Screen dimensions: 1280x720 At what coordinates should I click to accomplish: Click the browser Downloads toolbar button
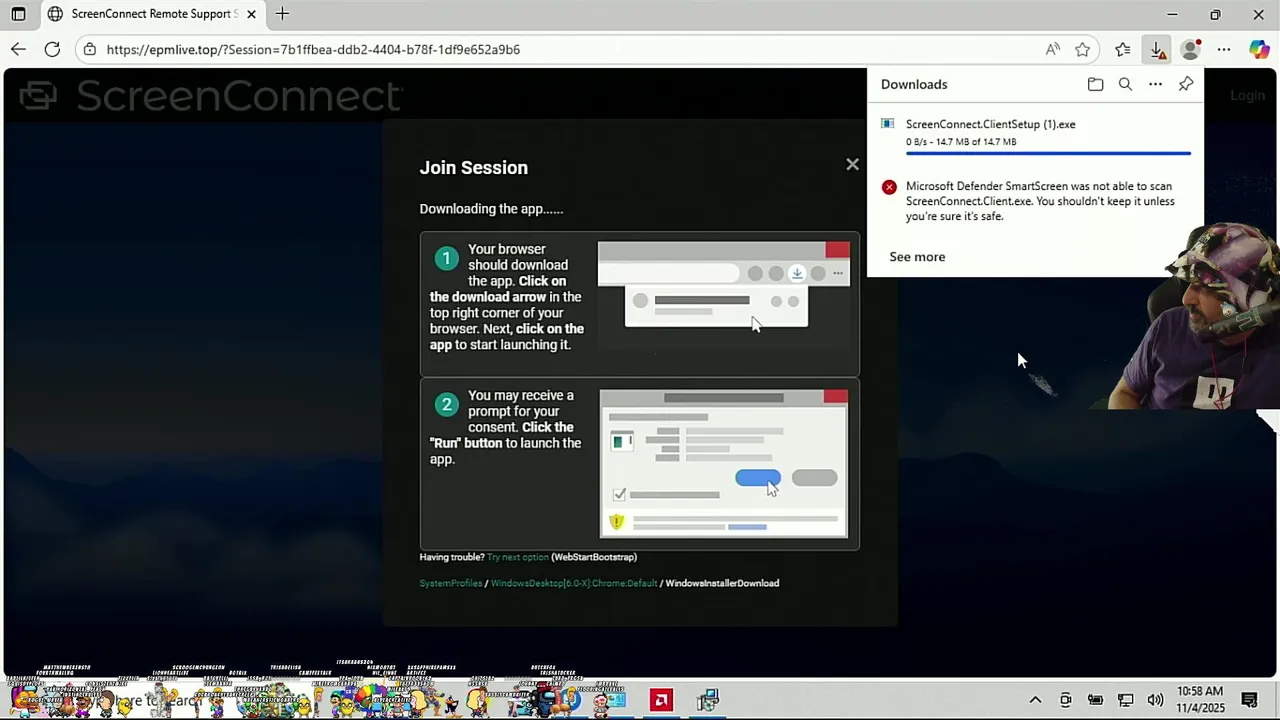click(x=1157, y=49)
